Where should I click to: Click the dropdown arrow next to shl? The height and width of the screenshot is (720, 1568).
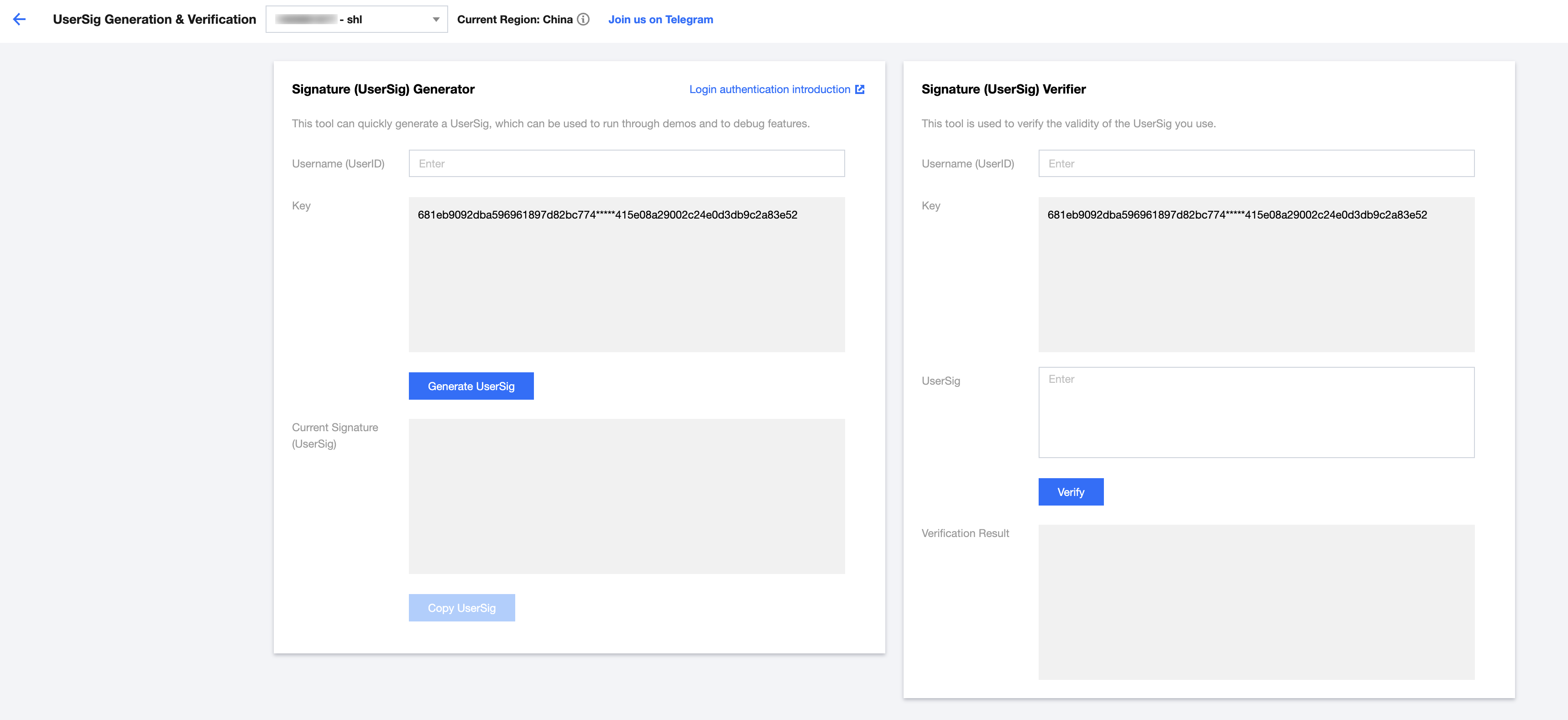(436, 20)
